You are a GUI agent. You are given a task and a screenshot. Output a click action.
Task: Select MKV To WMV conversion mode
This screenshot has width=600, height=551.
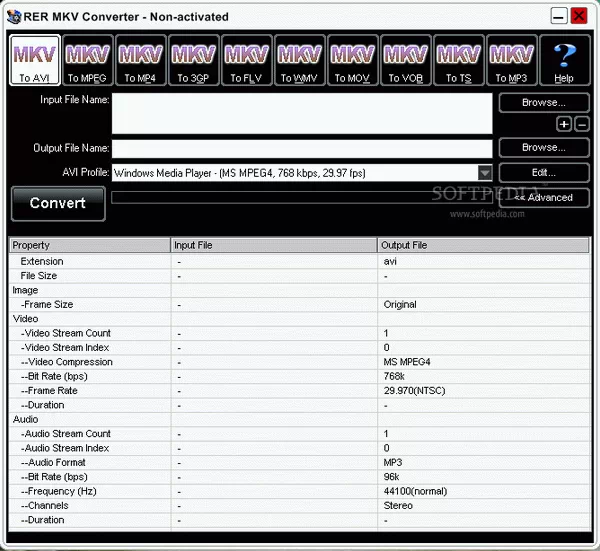pyautogui.click(x=300, y=60)
